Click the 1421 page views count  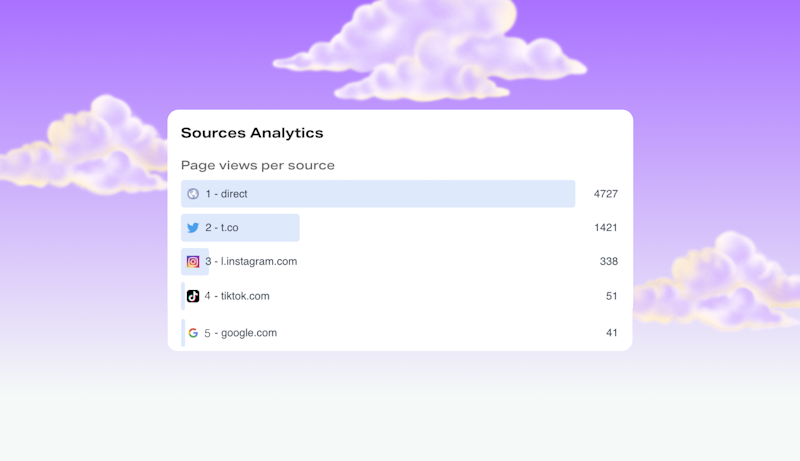click(x=606, y=227)
